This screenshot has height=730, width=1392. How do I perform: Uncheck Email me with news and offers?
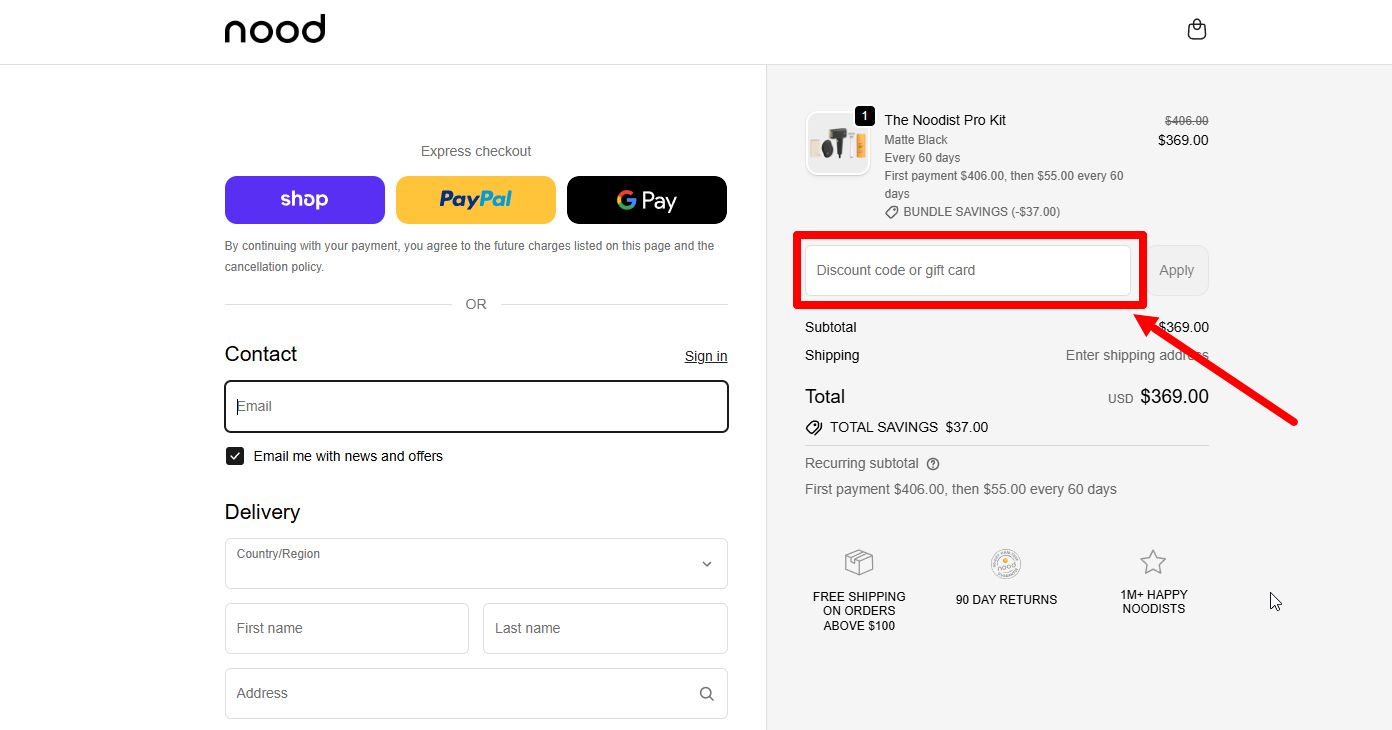(234, 455)
